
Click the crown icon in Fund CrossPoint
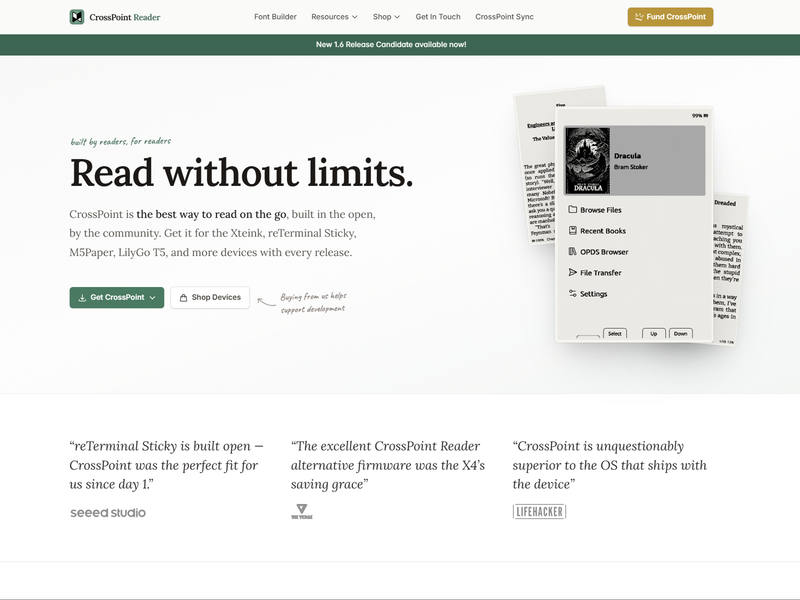point(639,17)
